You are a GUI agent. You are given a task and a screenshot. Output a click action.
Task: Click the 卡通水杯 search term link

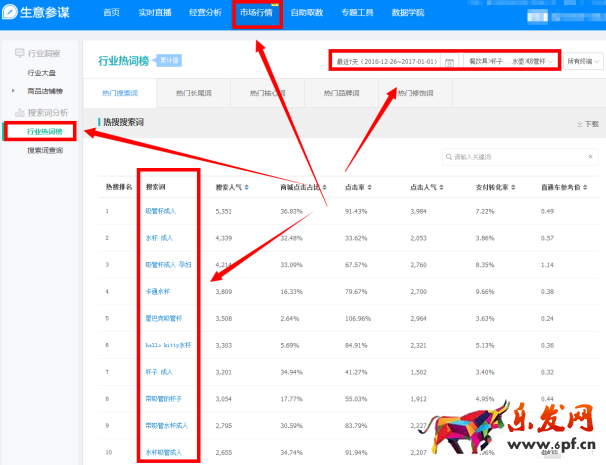click(x=158, y=291)
